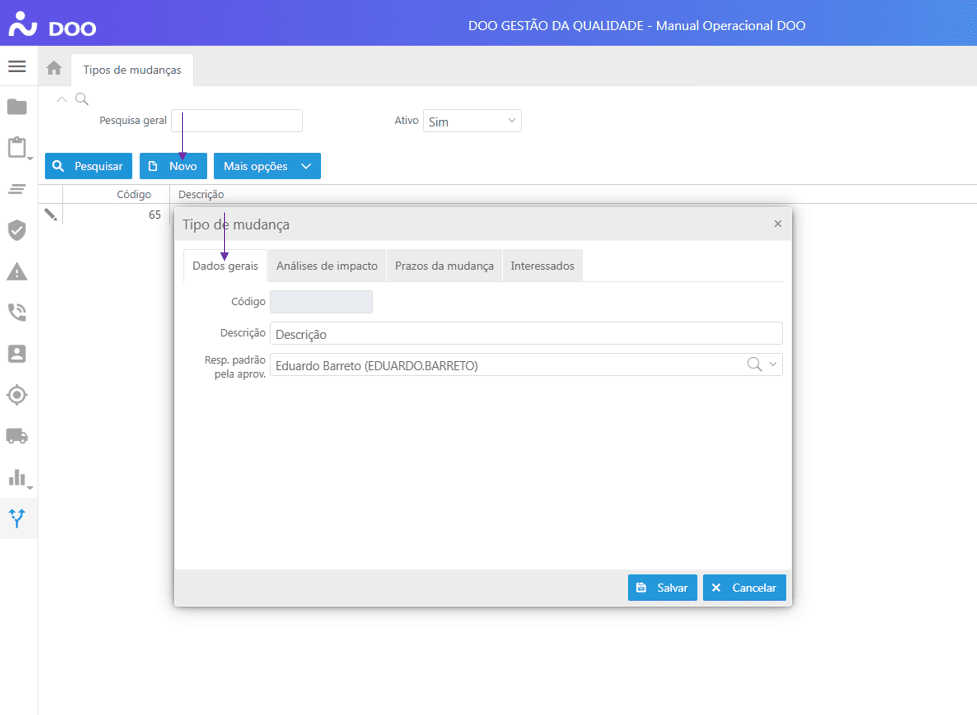Collapse the search filter panel chevron
Image resolution: width=977 pixels, height=715 pixels.
(62, 99)
